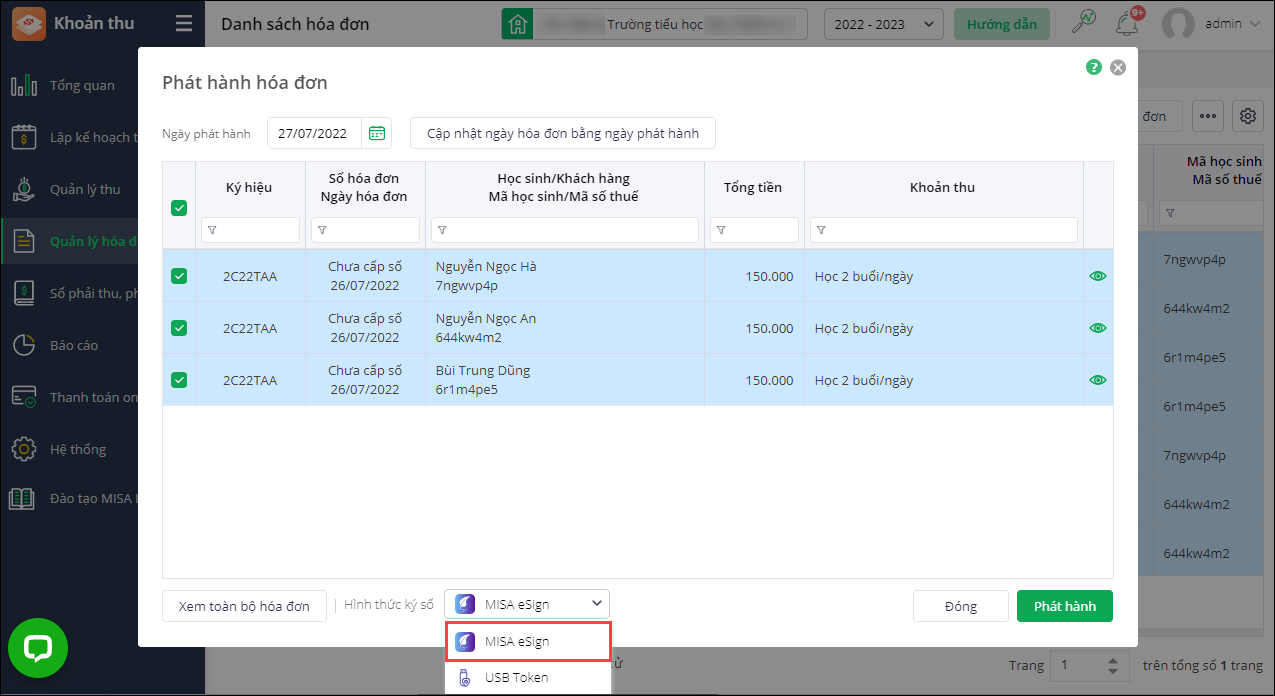Click the settings gear icon in the toolbar
1275x696 pixels.
1248,116
